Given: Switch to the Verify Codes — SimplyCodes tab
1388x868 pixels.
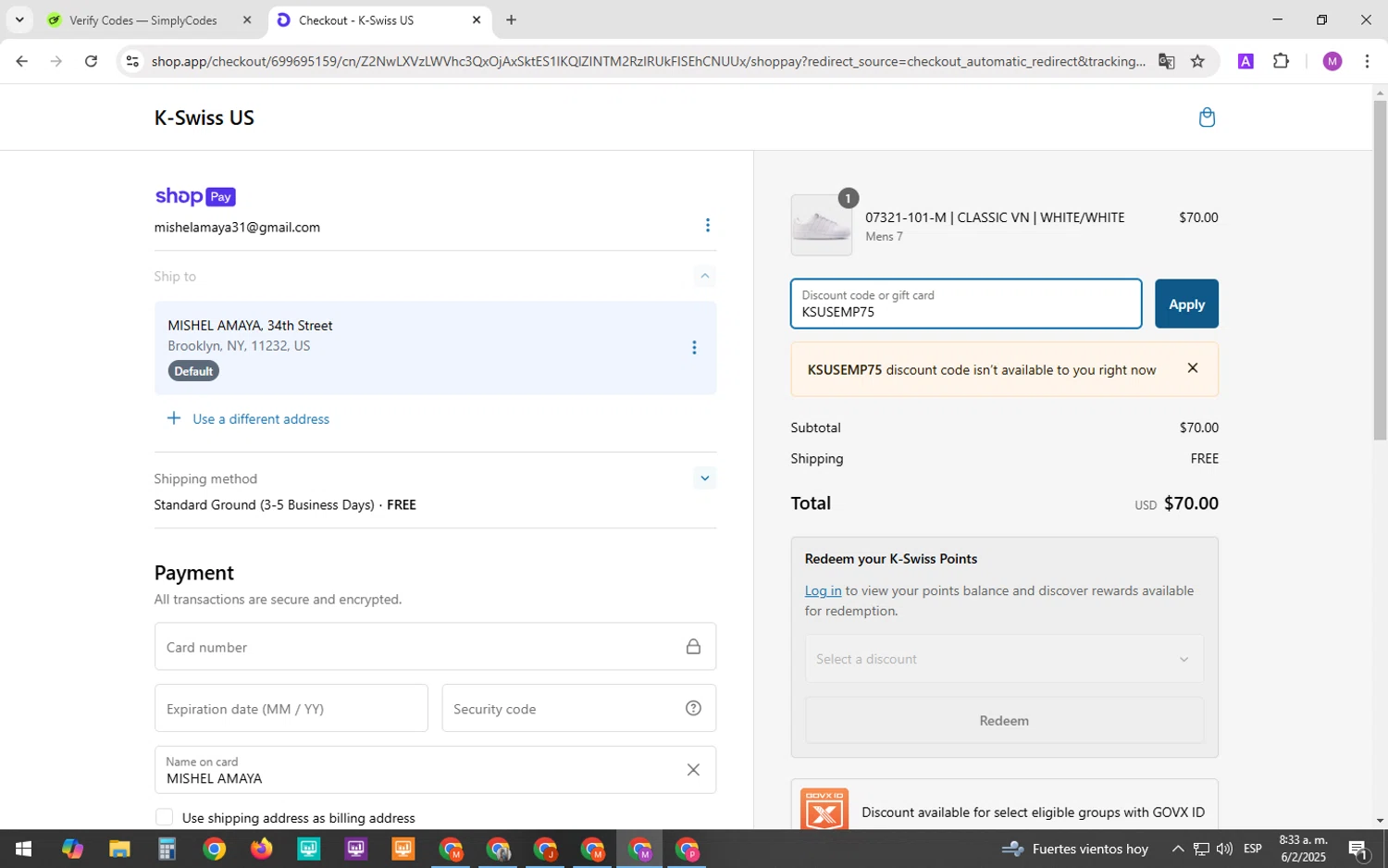Looking at the screenshot, I should tap(143, 20).
